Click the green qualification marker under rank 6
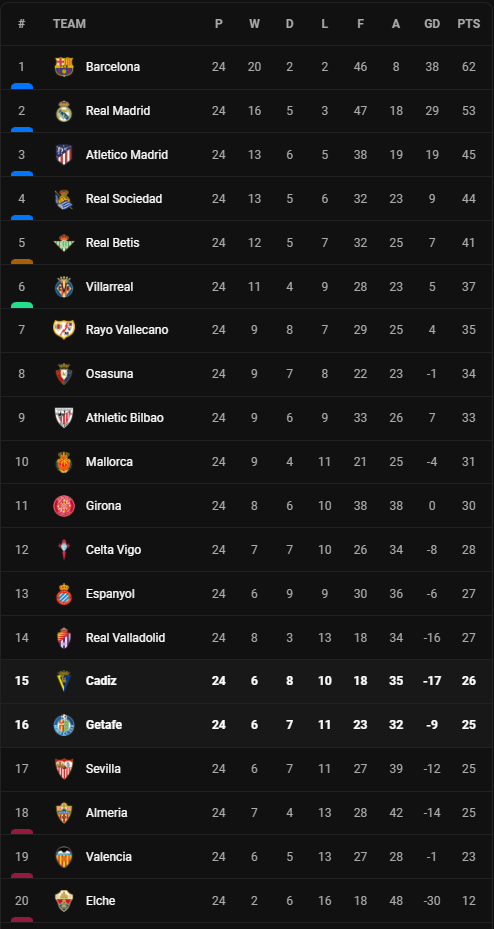This screenshot has height=929, width=494. pos(22,305)
